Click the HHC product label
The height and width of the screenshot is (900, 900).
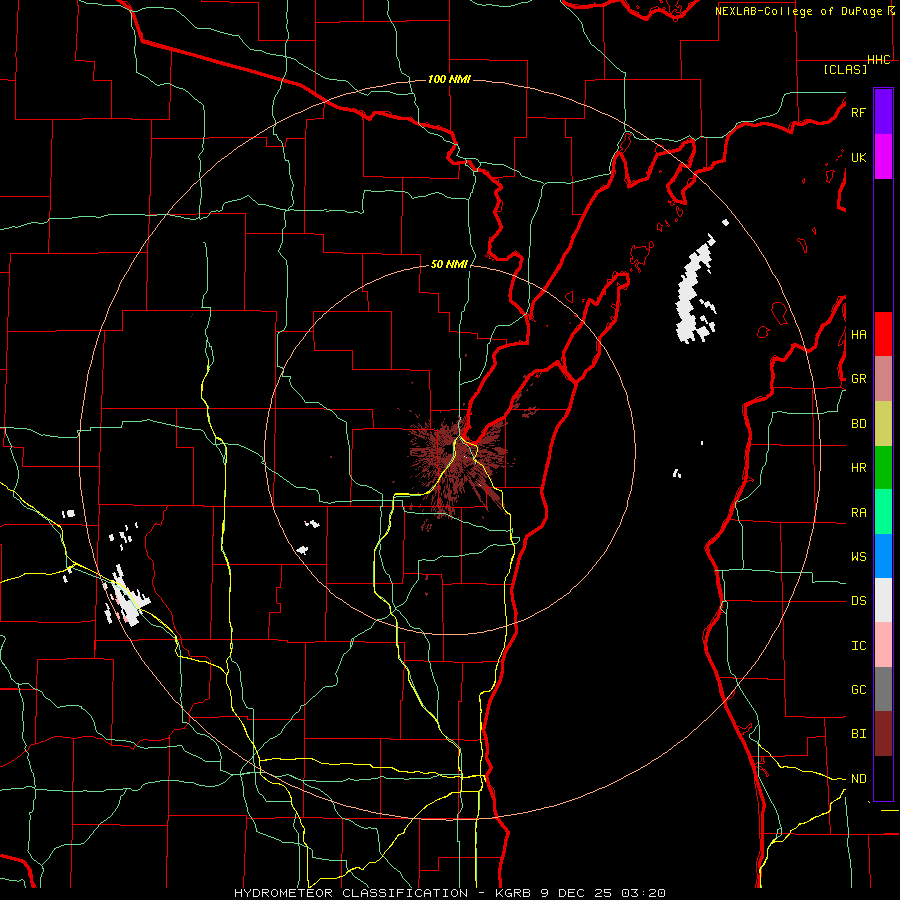(x=879, y=60)
